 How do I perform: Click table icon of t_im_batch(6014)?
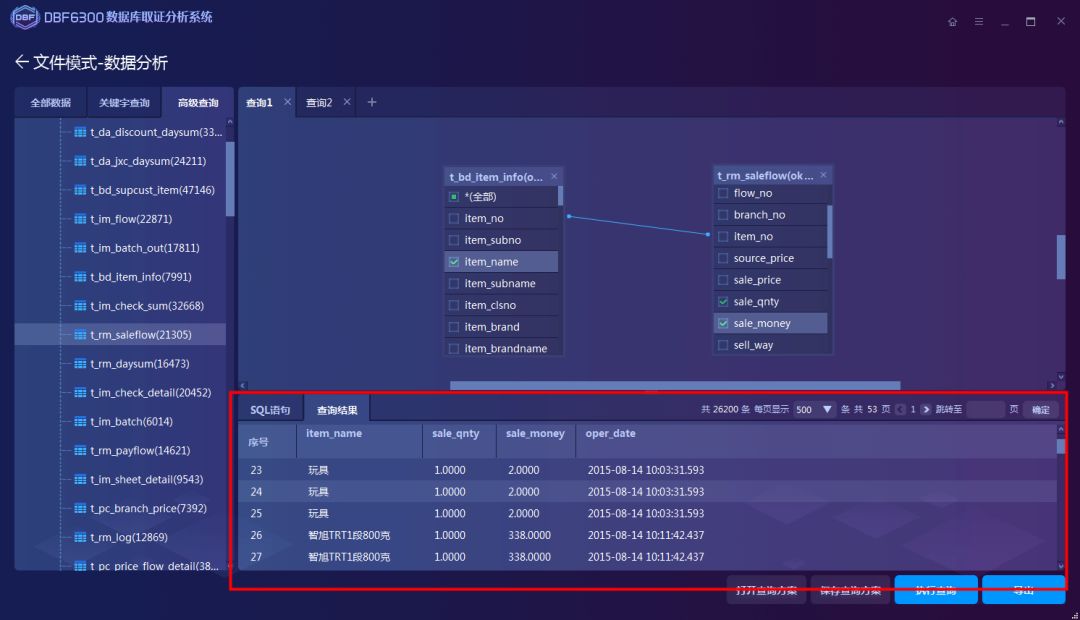81,422
